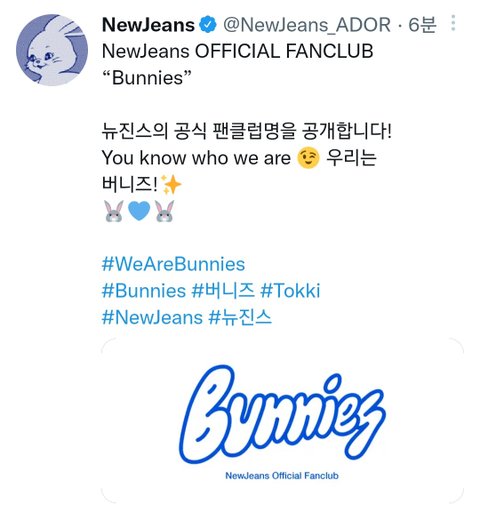
Task: Open the #Tokki hashtag
Action: 290,291
